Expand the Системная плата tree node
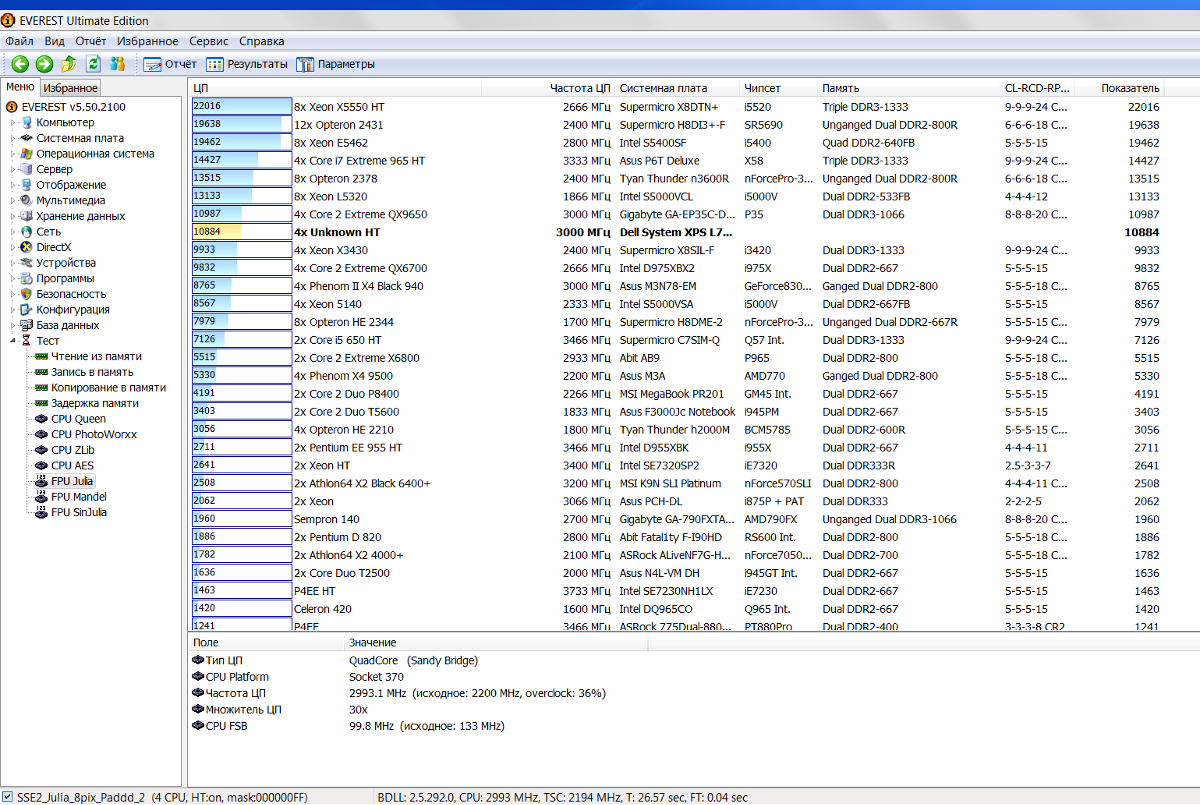The height and width of the screenshot is (805, 1200). (x=14, y=138)
